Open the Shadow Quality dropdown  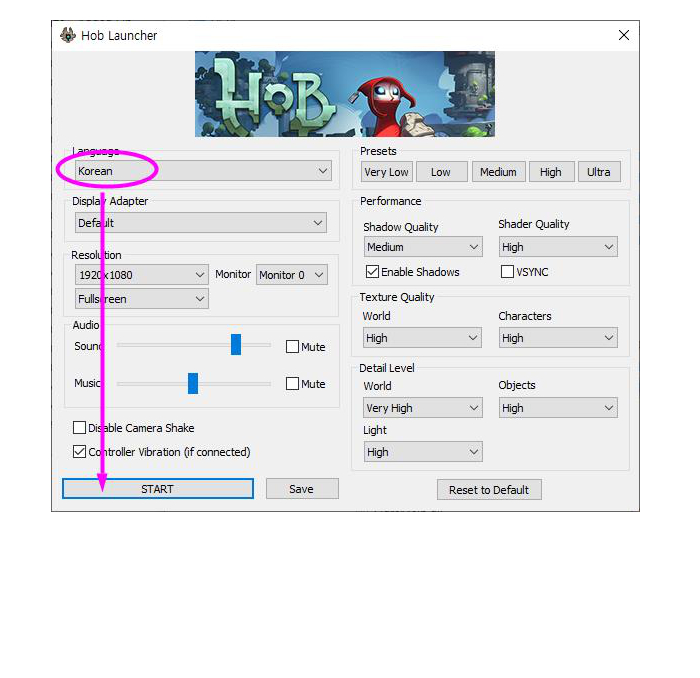[423, 247]
